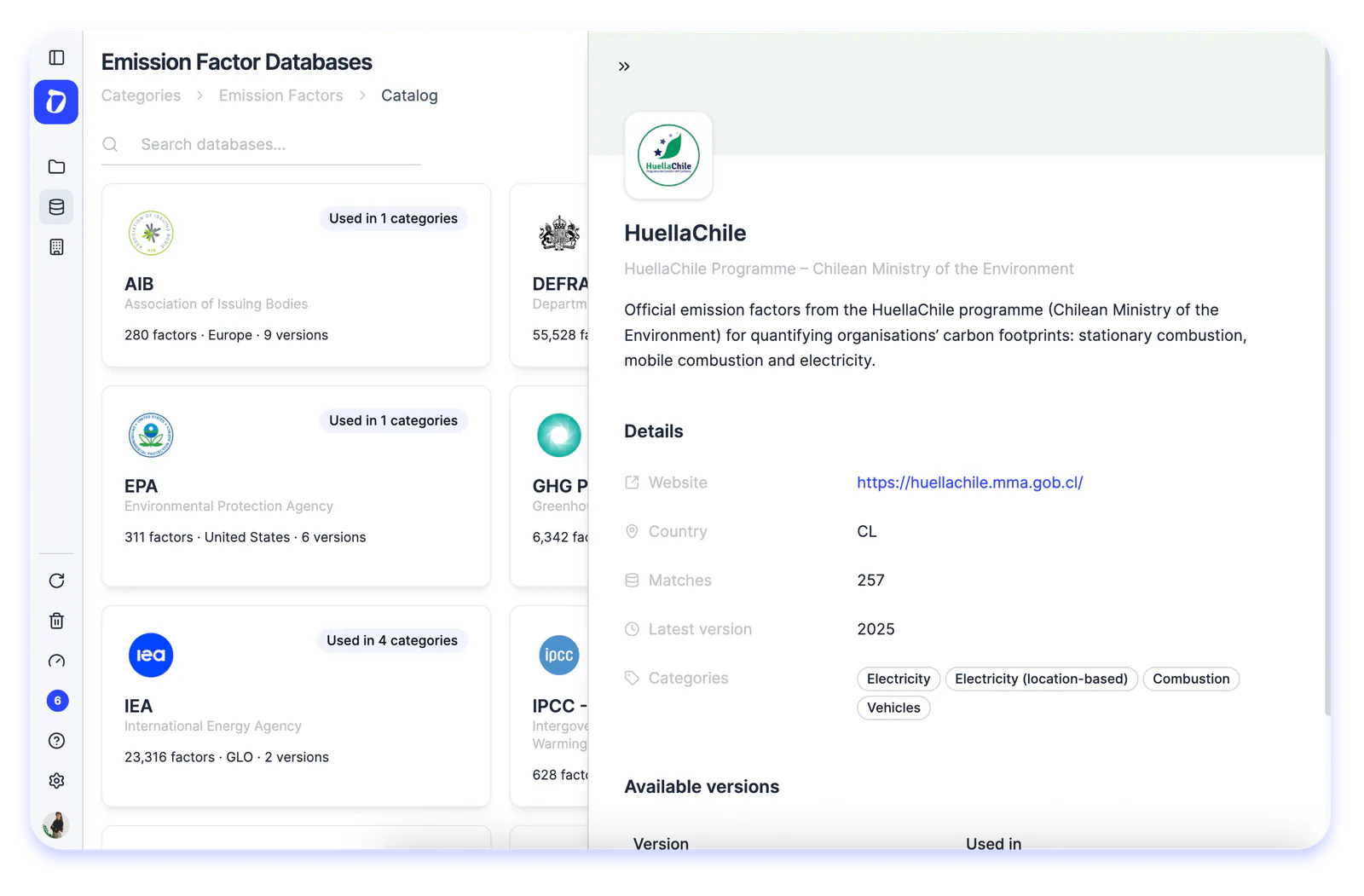Open the gauge dashboard icon

click(x=56, y=661)
